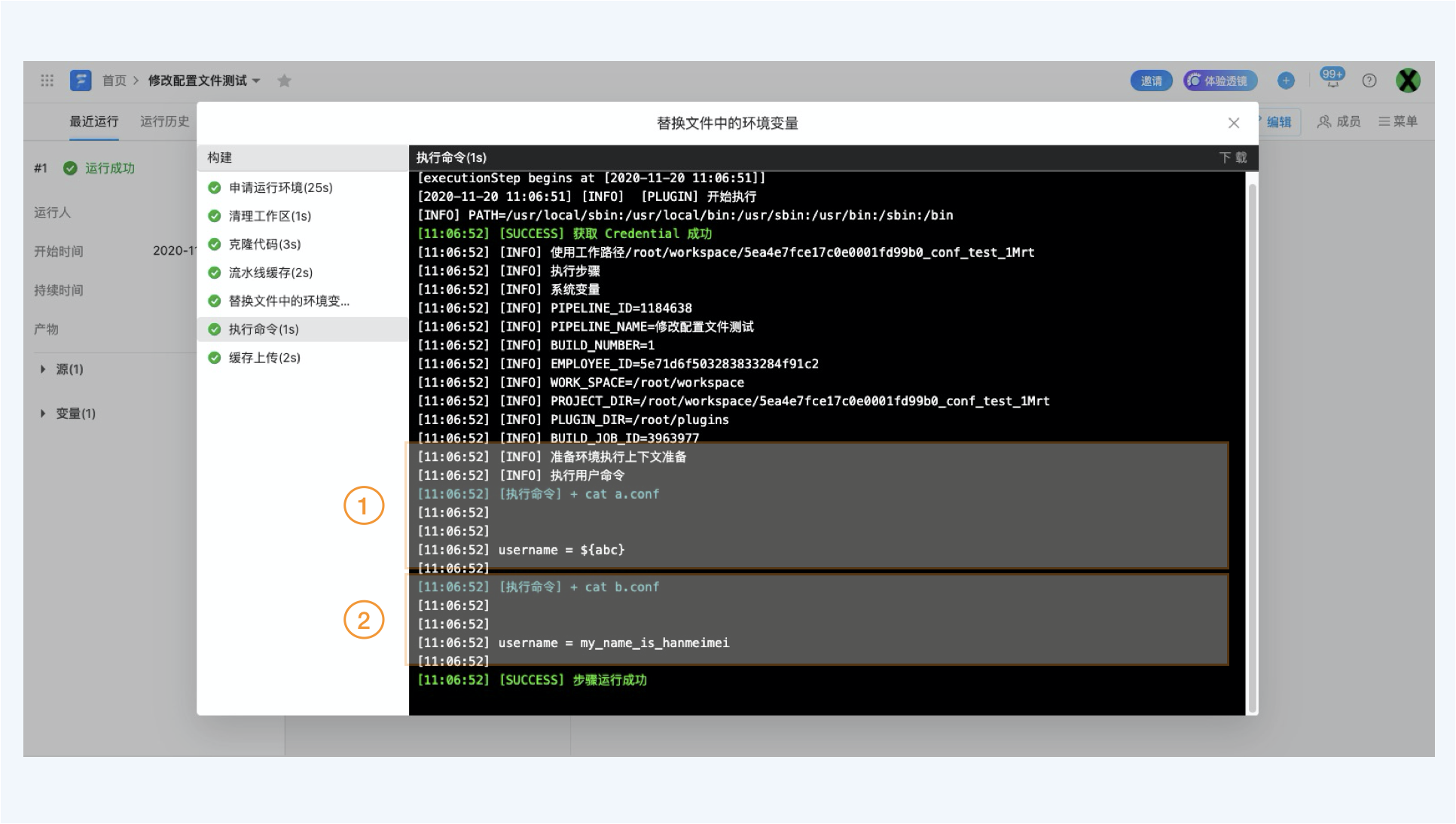Open the 菜单 menu
Viewport: 1456px width, 824px height.
1398,121
